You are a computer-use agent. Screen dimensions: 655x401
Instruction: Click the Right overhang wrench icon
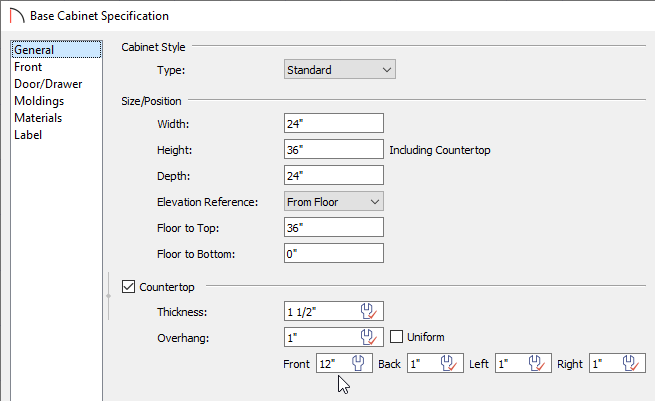point(631,363)
